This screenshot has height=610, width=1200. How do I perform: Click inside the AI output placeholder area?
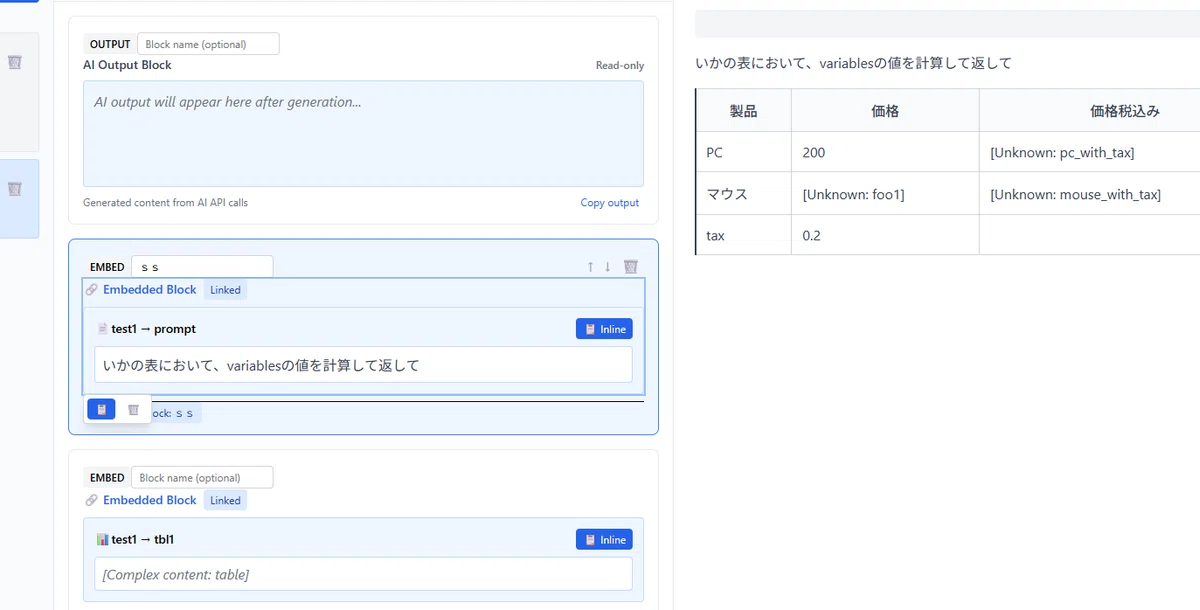click(x=363, y=133)
